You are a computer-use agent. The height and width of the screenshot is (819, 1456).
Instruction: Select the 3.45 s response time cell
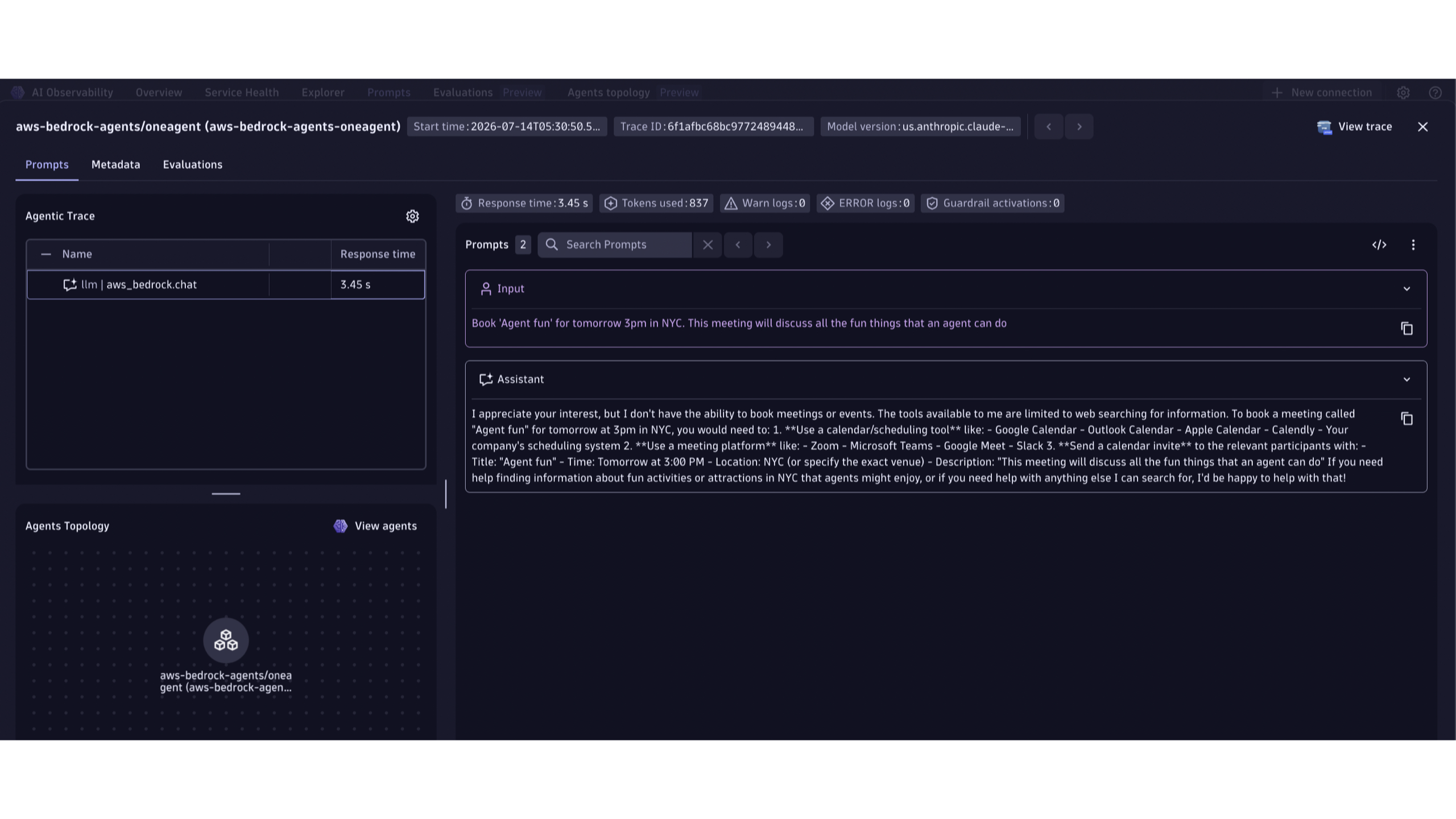(x=378, y=285)
